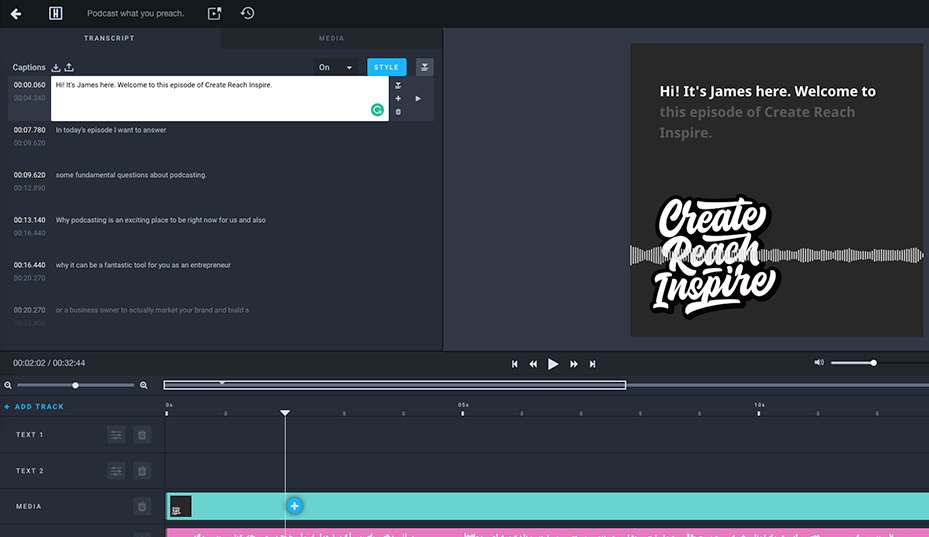The width and height of the screenshot is (929, 537).
Task: Click the playhead marker on the timeline ruler
Action: [285, 413]
